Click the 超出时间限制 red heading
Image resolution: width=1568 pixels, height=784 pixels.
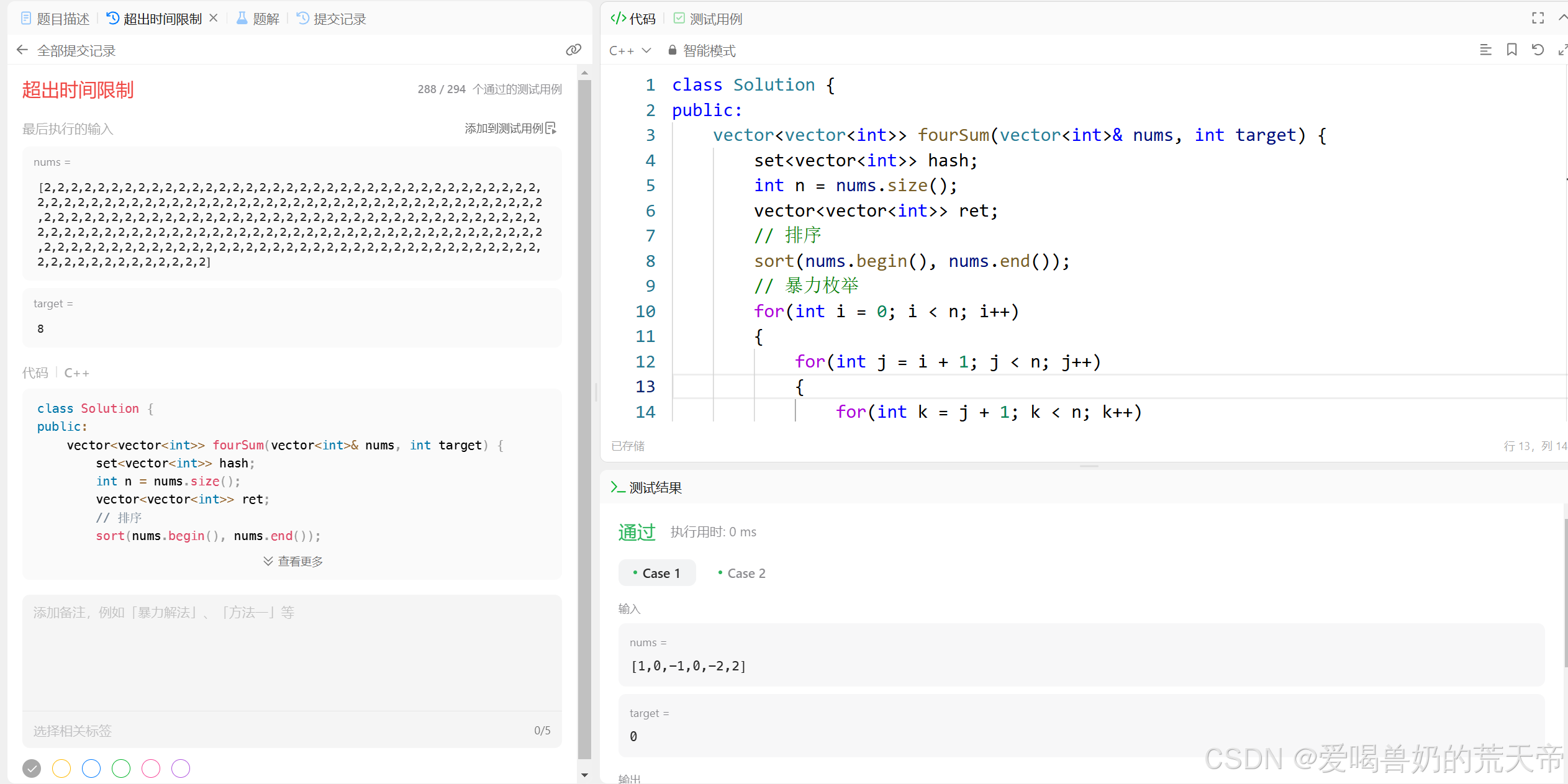78,90
